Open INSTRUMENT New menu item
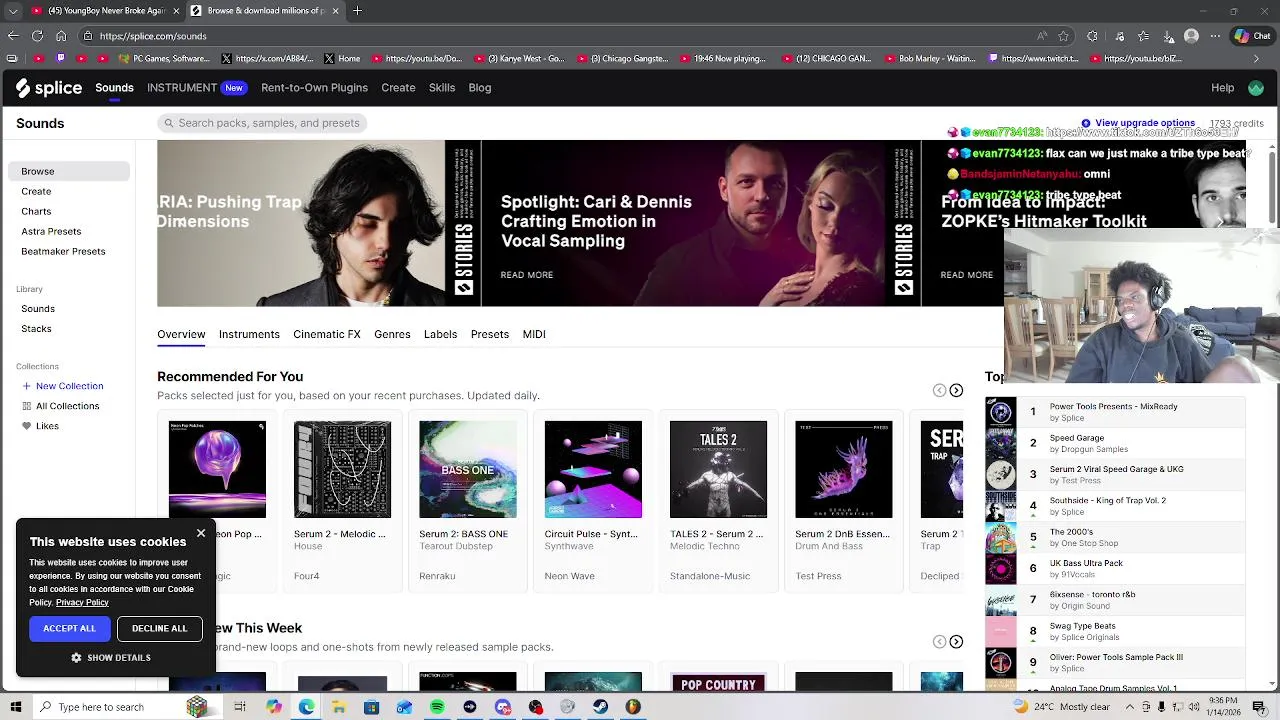 click(x=197, y=88)
